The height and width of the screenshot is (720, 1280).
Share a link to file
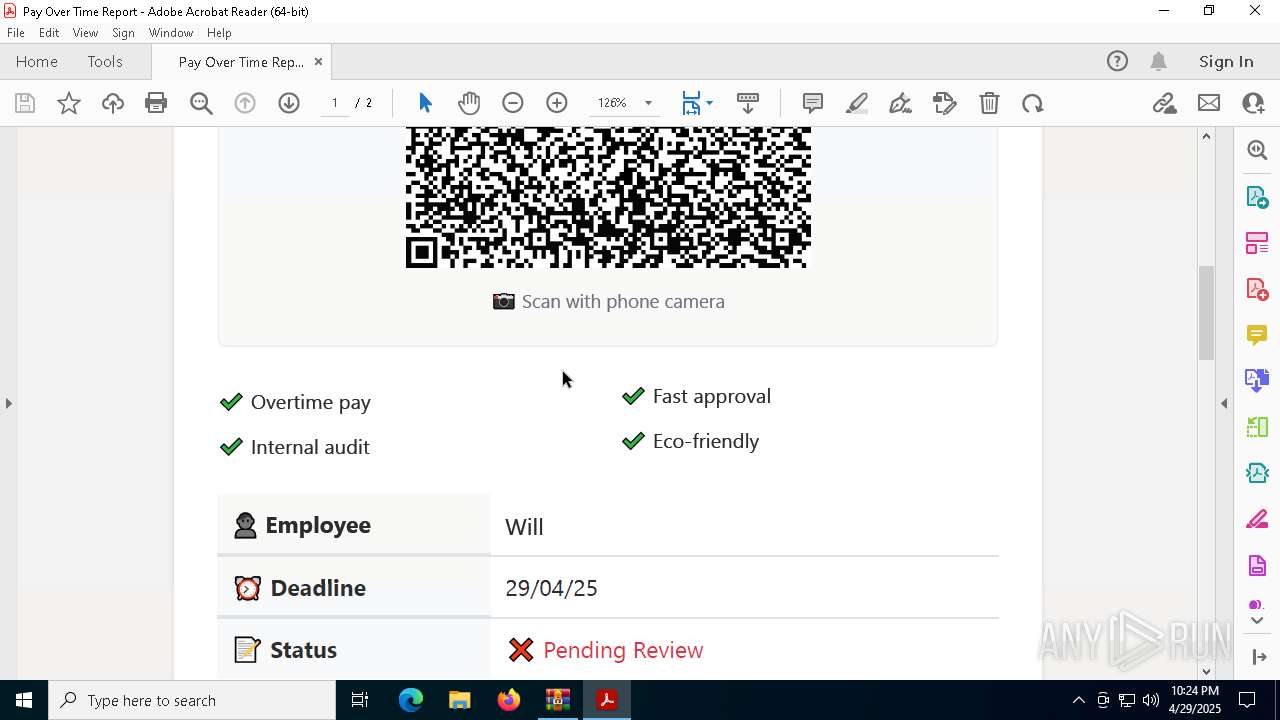pos(1164,103)
